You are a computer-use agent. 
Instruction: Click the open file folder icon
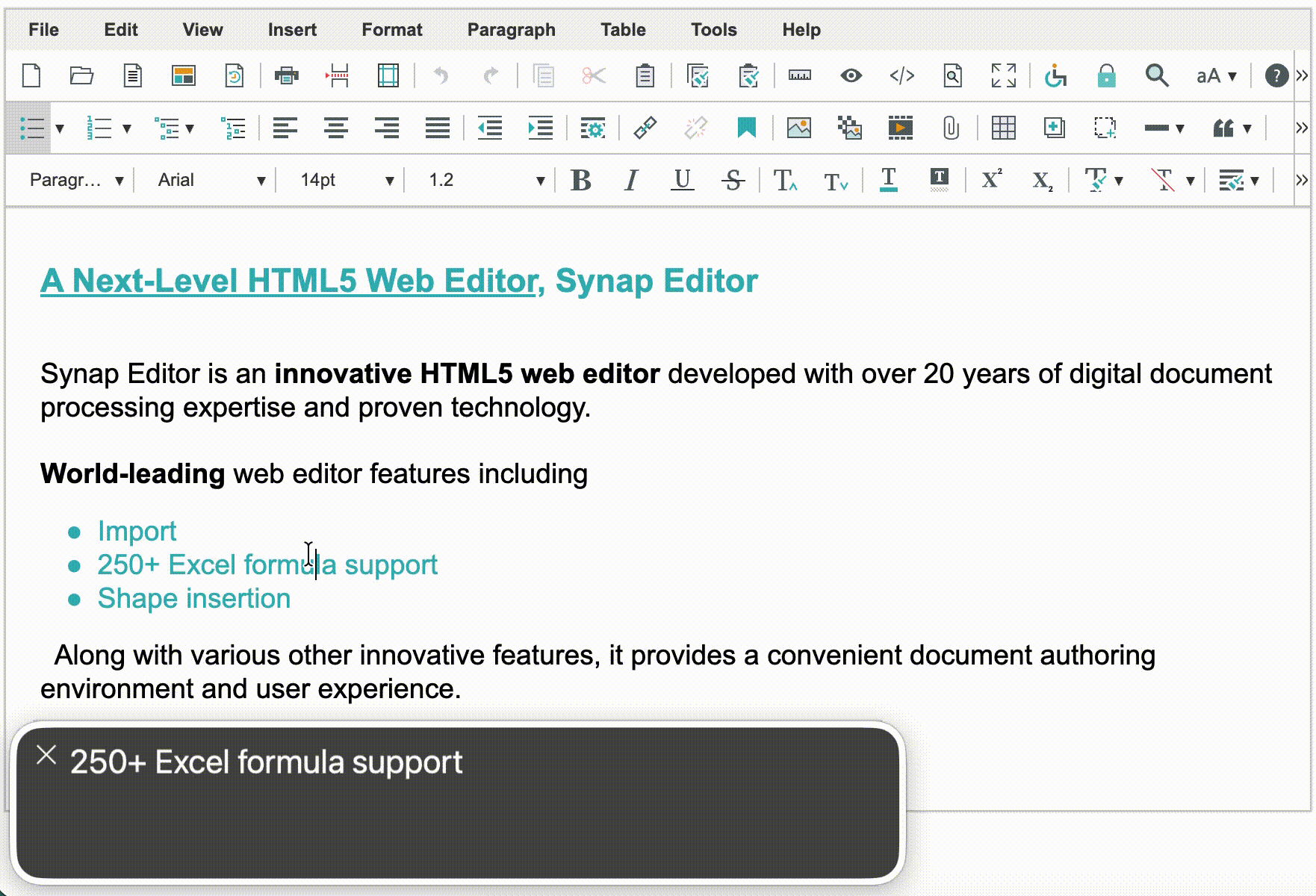[x=81, y=75]
